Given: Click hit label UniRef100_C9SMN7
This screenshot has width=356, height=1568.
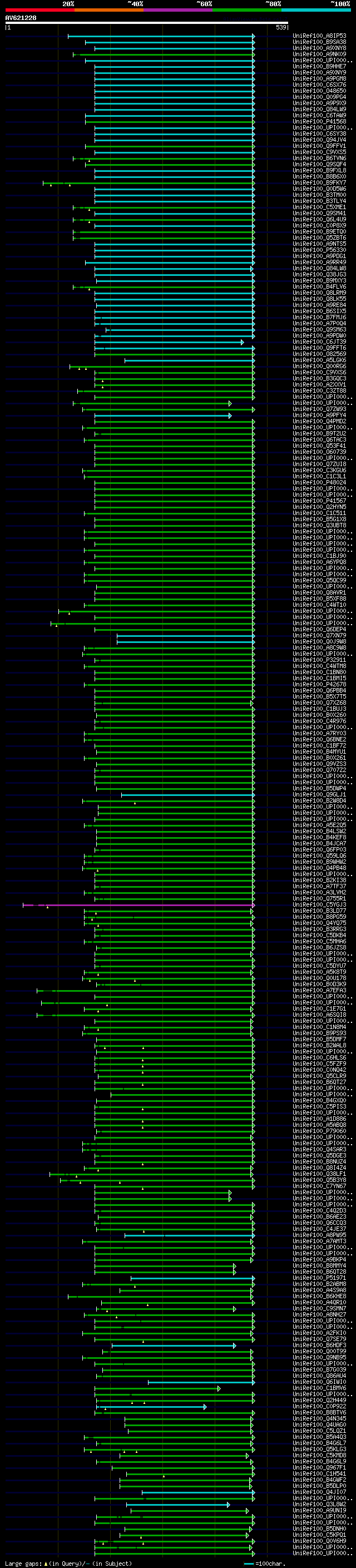Looking at the screenshot, I should point(319,1309).
